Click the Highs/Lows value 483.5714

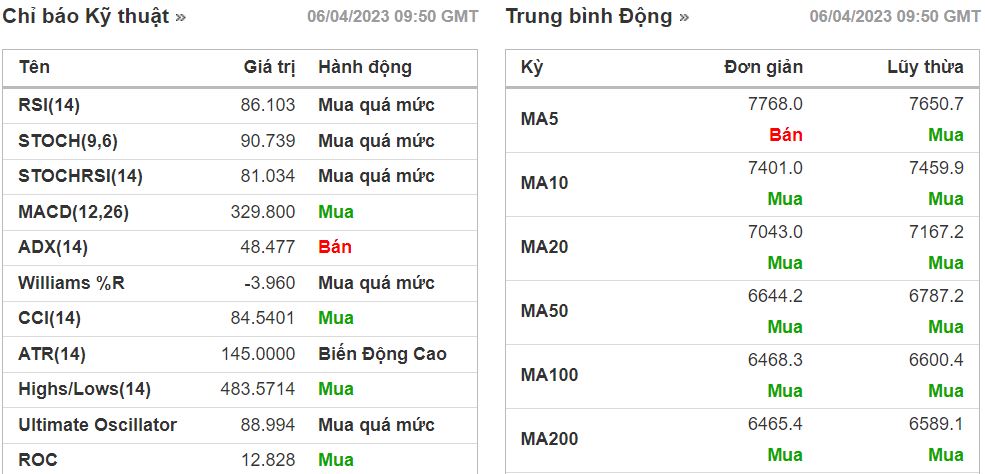coord(258,389)
